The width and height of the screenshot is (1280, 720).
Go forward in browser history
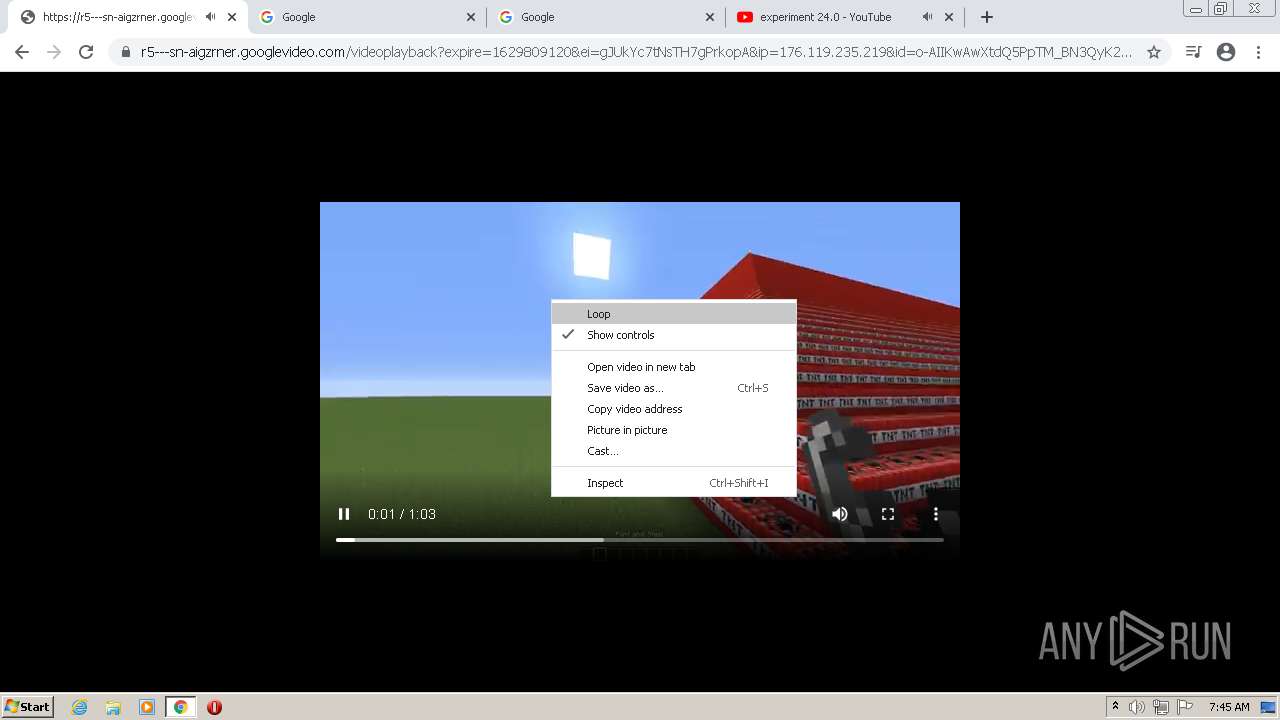(54, 52)
